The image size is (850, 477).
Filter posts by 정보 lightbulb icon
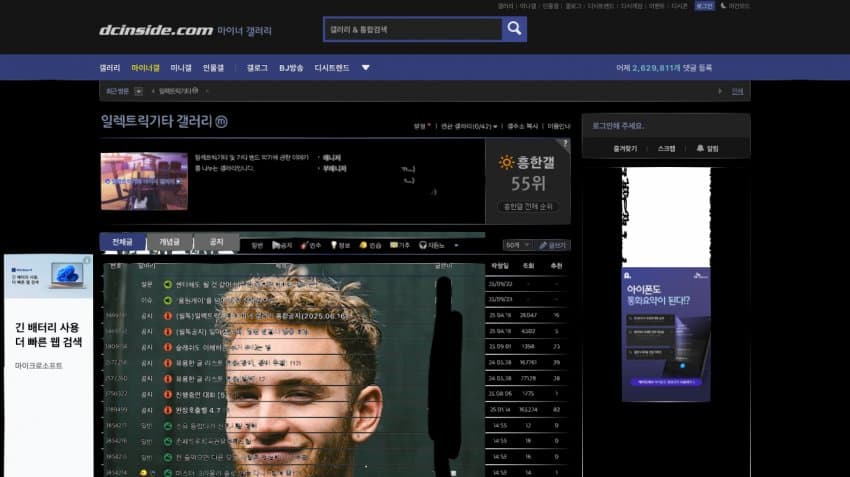[340, 244]
